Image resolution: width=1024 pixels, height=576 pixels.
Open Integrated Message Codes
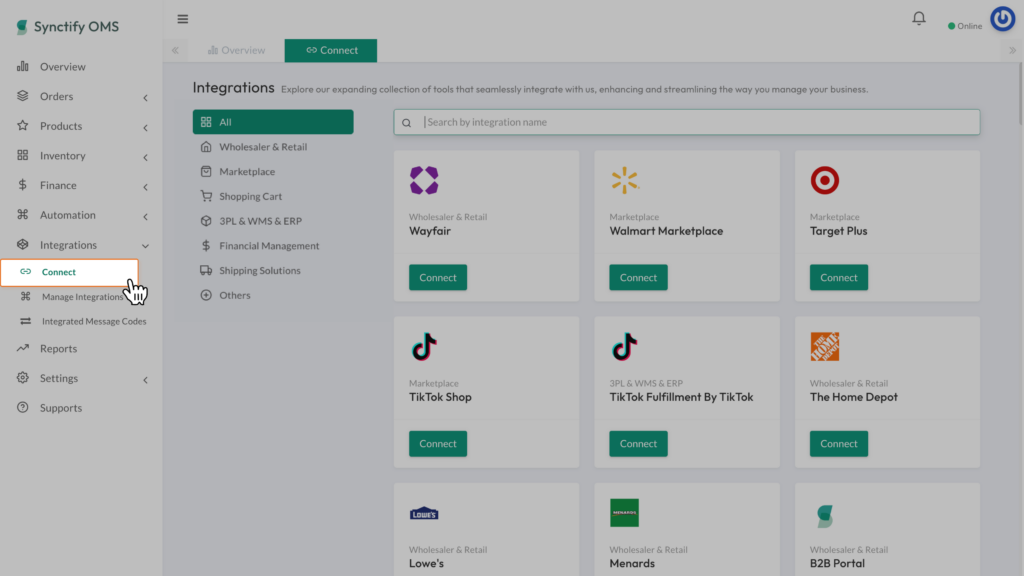pos(83,321)
